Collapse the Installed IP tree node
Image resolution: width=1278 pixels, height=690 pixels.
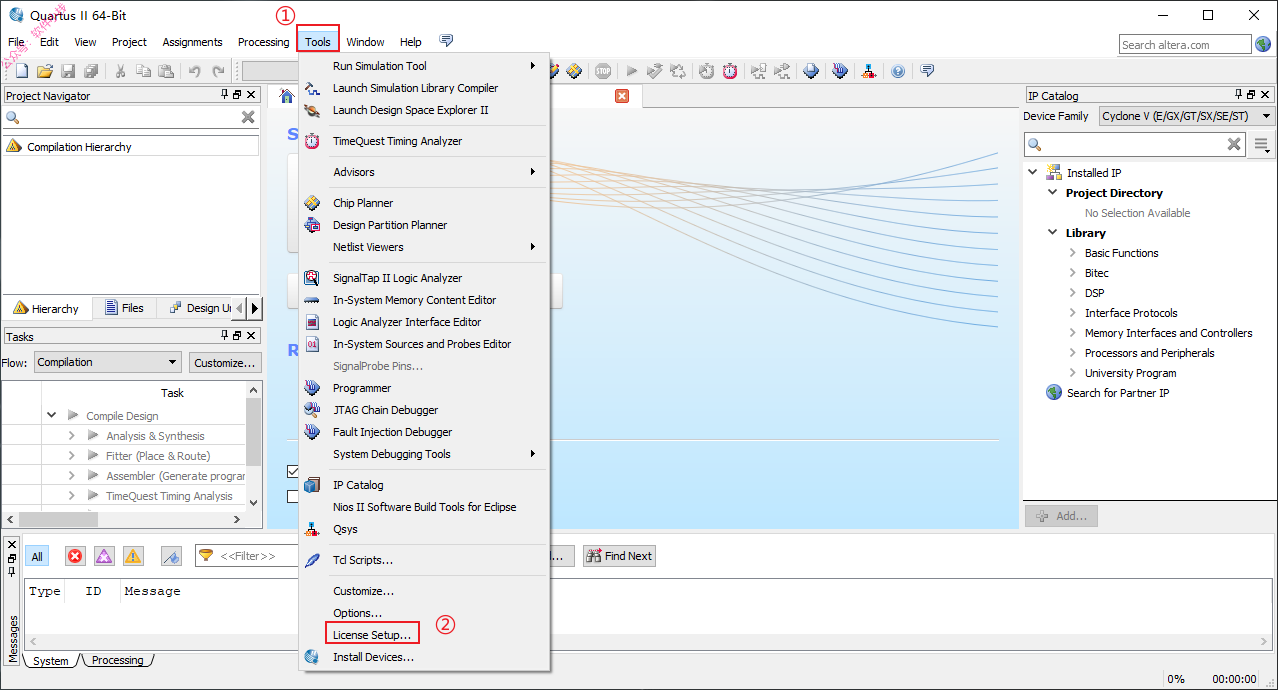pos(1034,172)
